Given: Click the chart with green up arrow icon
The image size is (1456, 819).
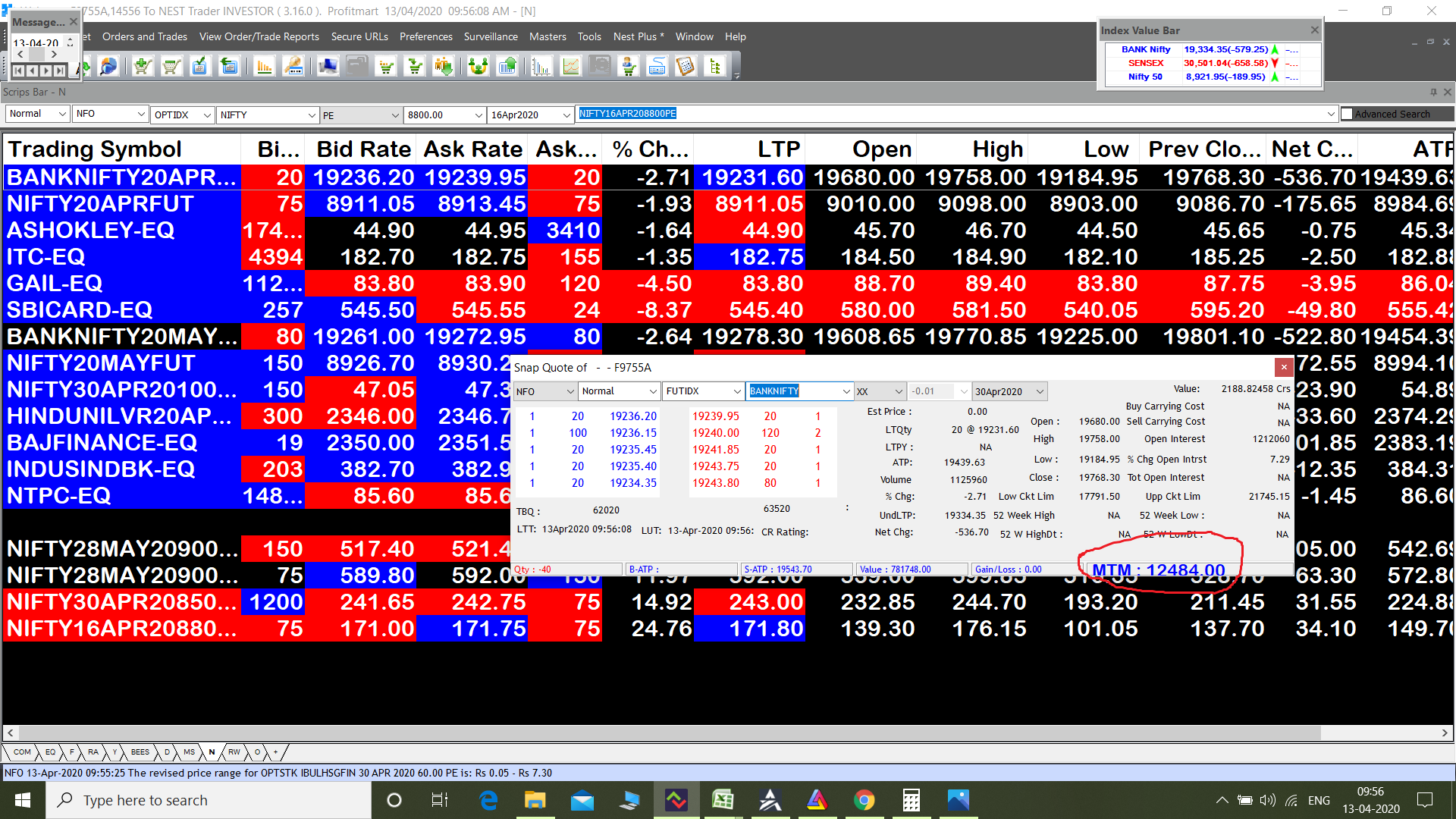Looking at the screenshot, I should click(507, 67).
